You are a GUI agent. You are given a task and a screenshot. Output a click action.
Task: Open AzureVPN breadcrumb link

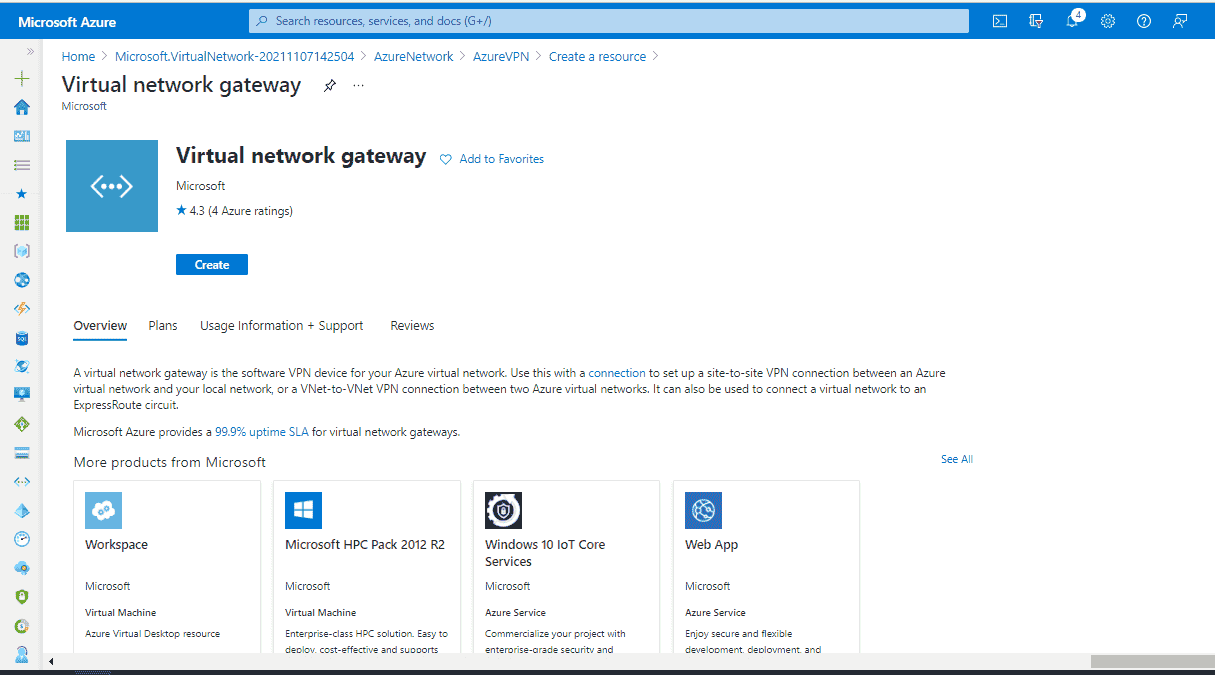pos(501,57)
